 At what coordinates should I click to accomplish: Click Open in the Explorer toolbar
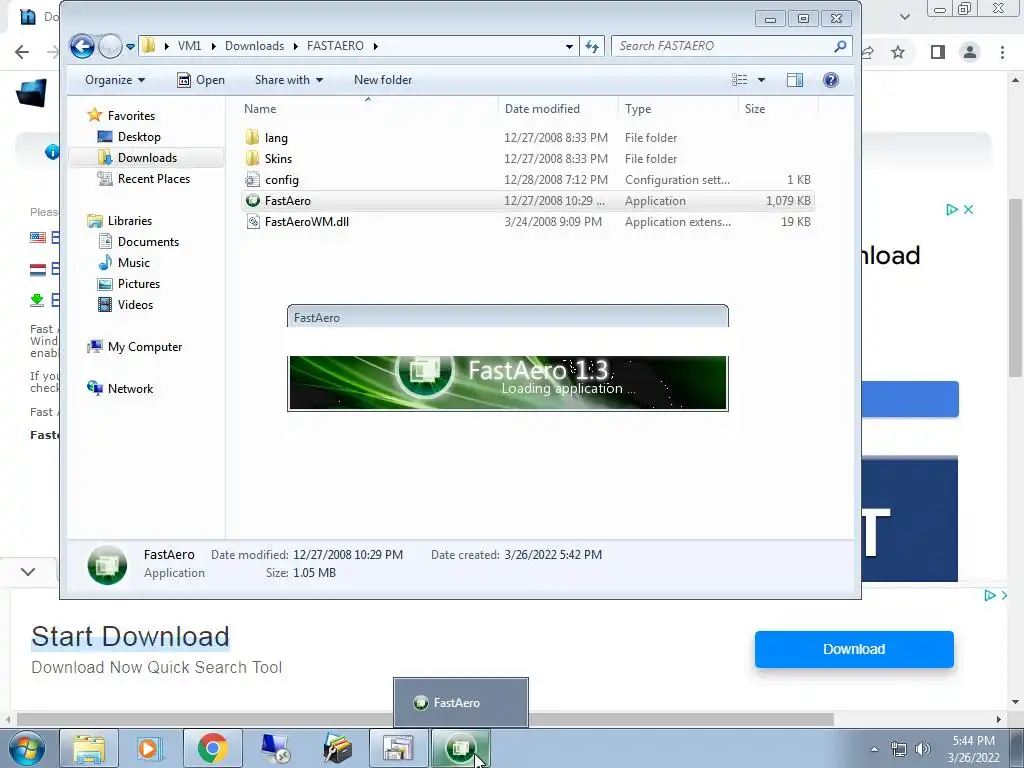tap(201, 80)
